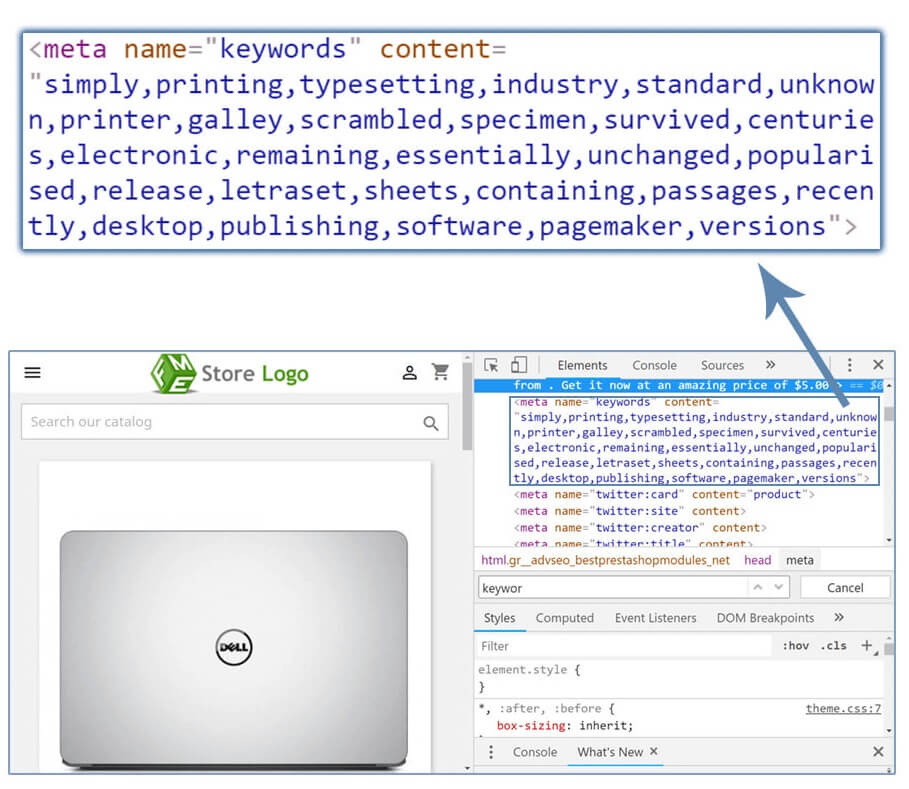Activate the DevTools element inspector icon
Screen dimensions: 909x789
(491, 365)
